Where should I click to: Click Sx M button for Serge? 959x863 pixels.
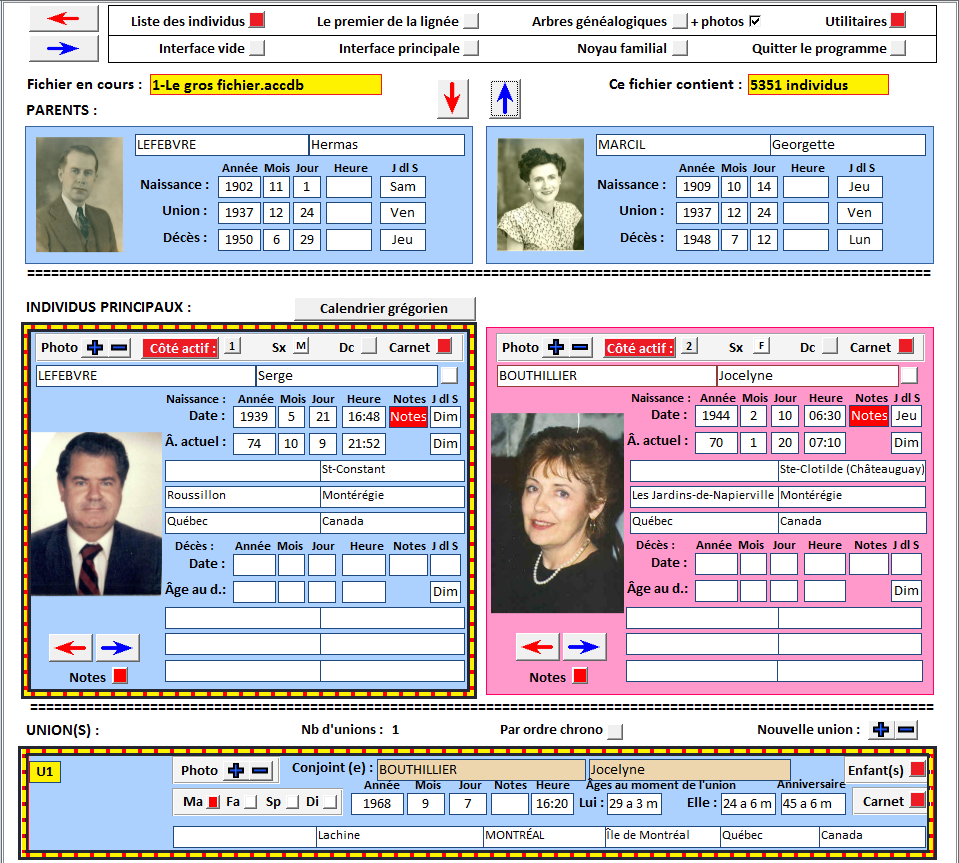[x=301, y=346]
